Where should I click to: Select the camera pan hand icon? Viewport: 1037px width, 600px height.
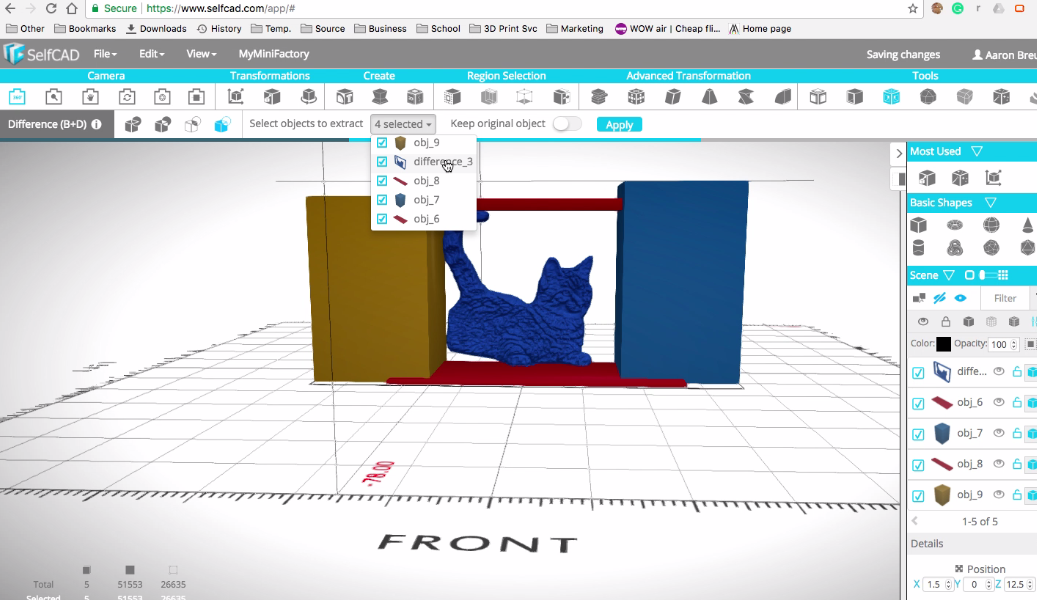(91, 97)
